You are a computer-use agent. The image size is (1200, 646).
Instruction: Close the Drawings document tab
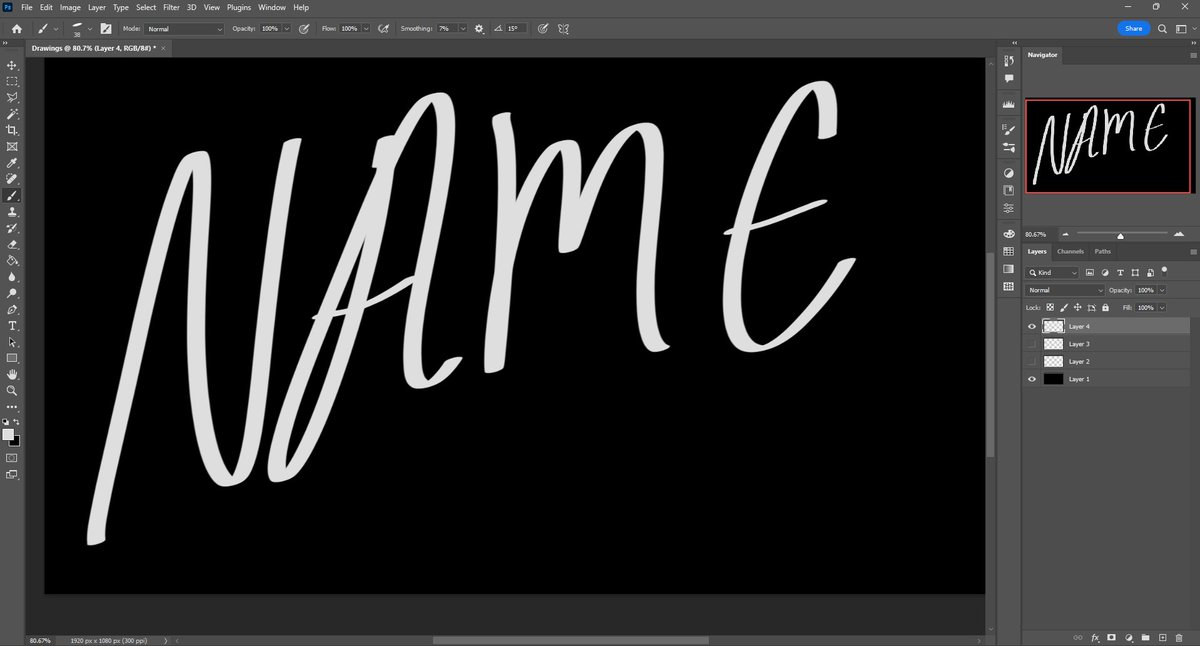(x=163, y=47)
